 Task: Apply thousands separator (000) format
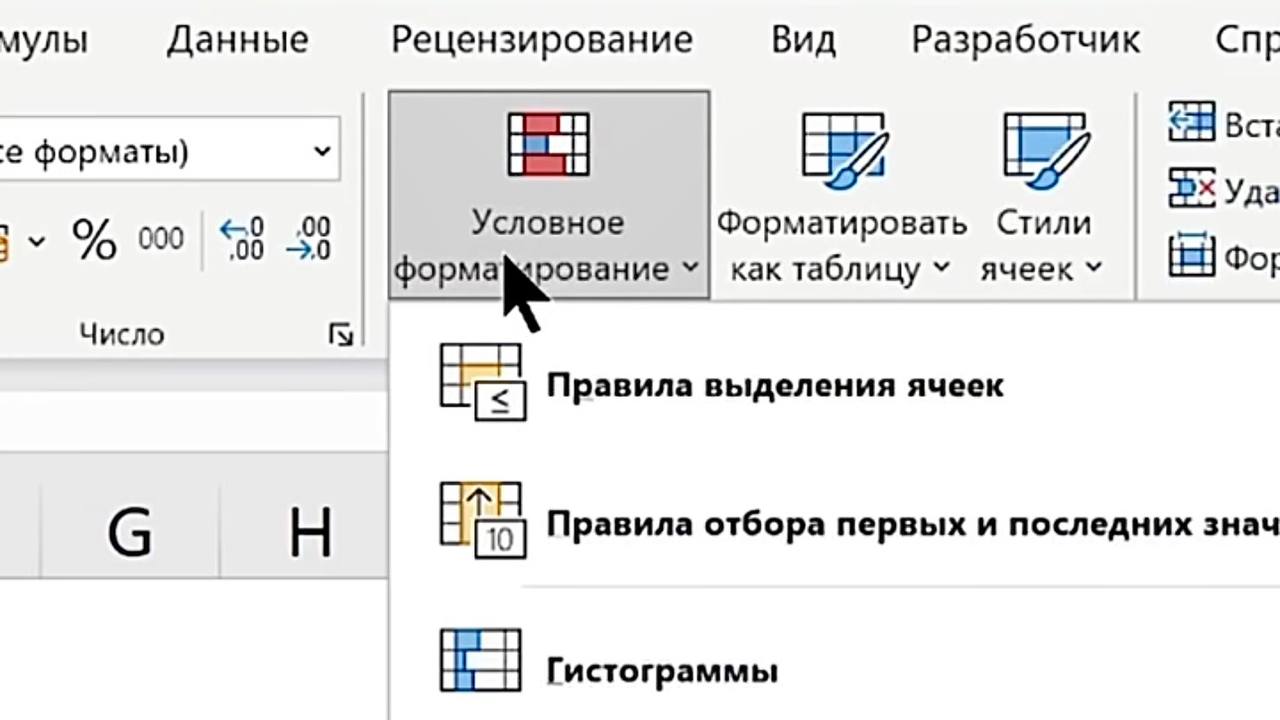161,240
